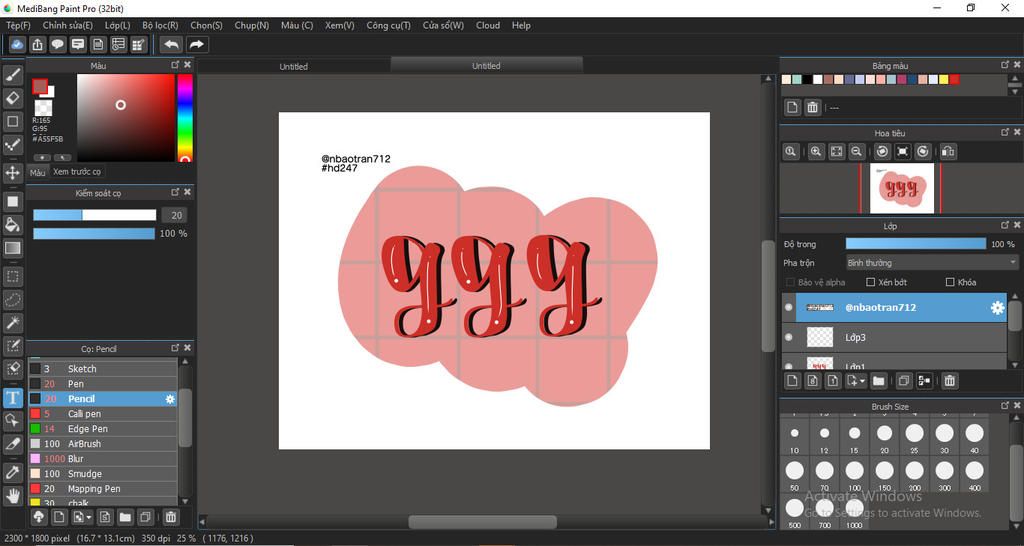The width and height of the screenshot is (1024, 546).
Task: Select the Lớp3 layer row
Action: pyautogui.click(x=895, y=337)
